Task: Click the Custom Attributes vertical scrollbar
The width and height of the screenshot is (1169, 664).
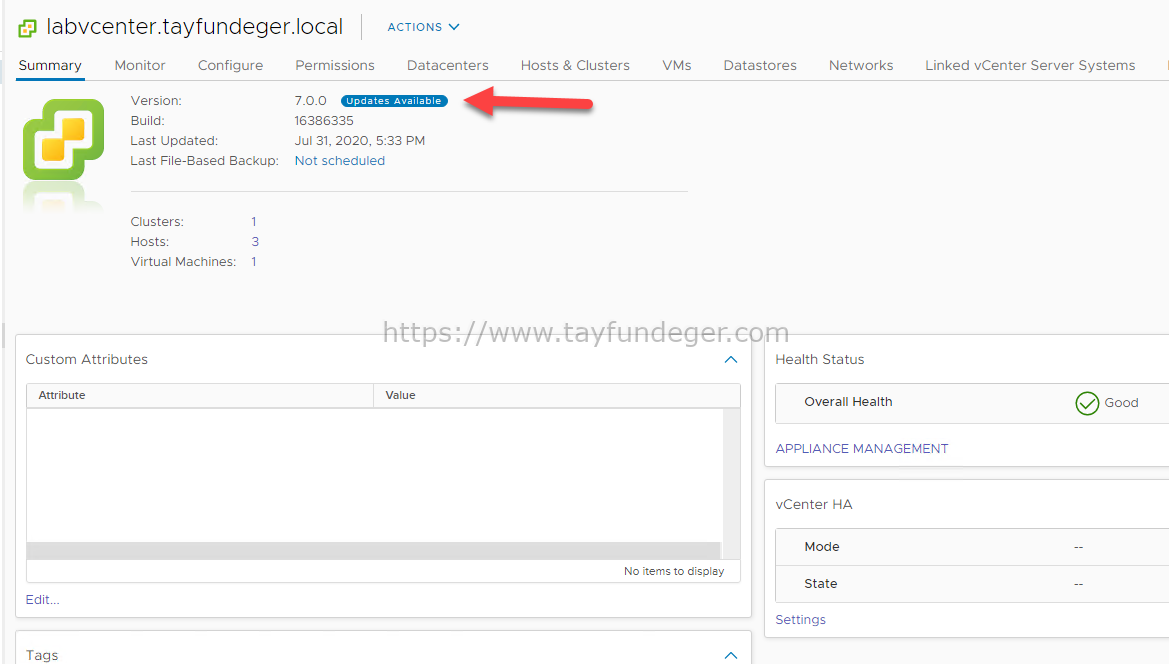Action: point(731,483)
